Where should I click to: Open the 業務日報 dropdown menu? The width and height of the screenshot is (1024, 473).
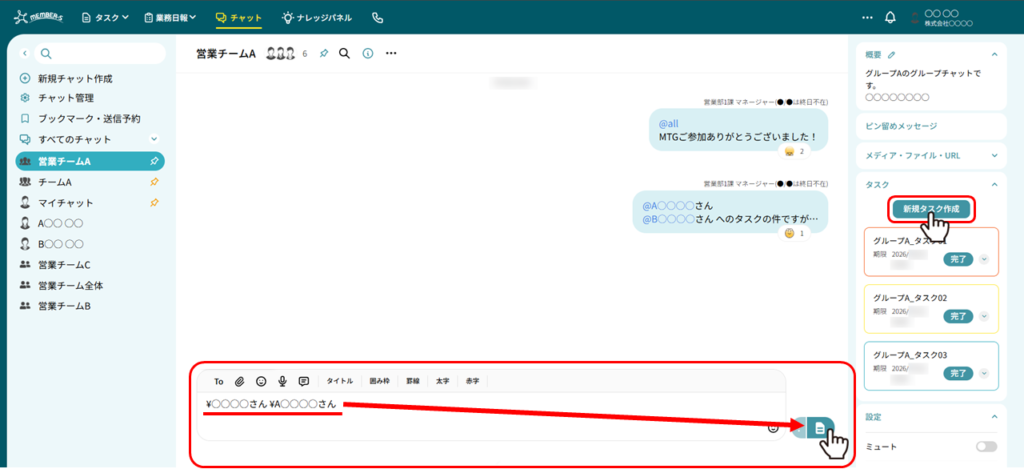pos(170,18)
